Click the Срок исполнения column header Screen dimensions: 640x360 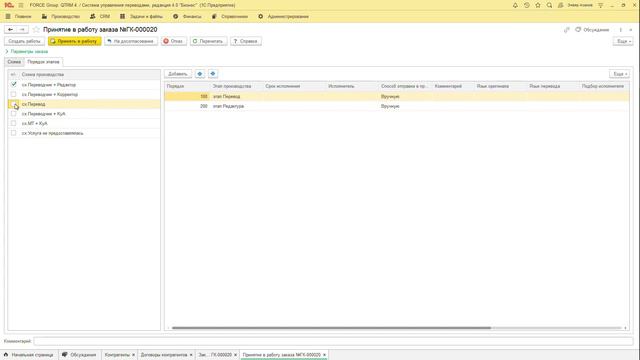pyautogui.click(x=294, y=87)
